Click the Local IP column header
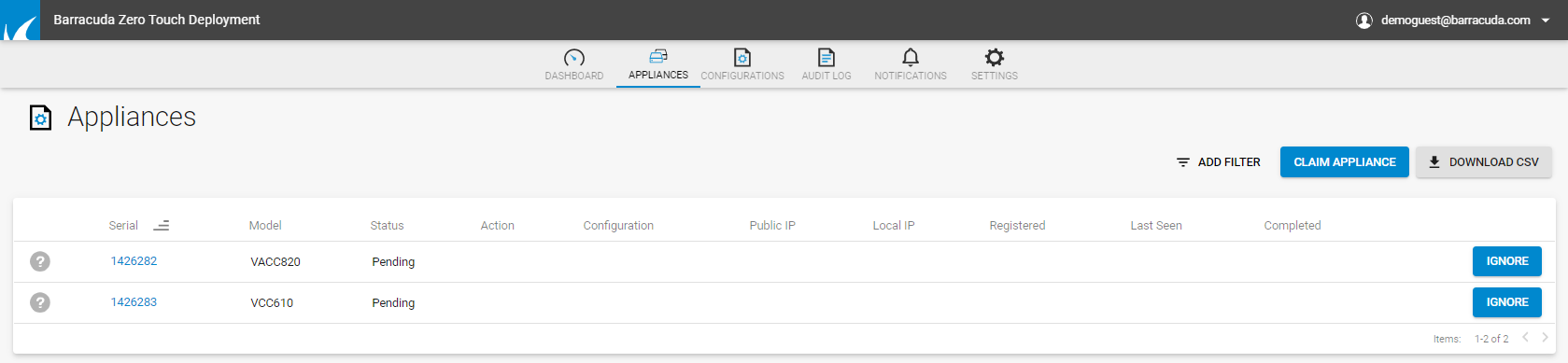Viewport: 1568px width, 363px height. [894, 226]
